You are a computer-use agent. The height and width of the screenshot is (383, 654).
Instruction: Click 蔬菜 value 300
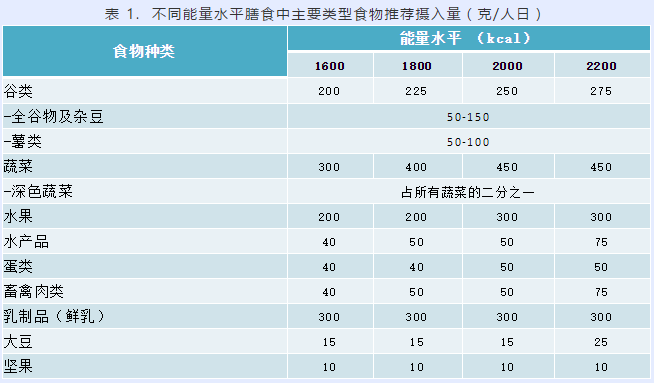[x=329, y=167]
